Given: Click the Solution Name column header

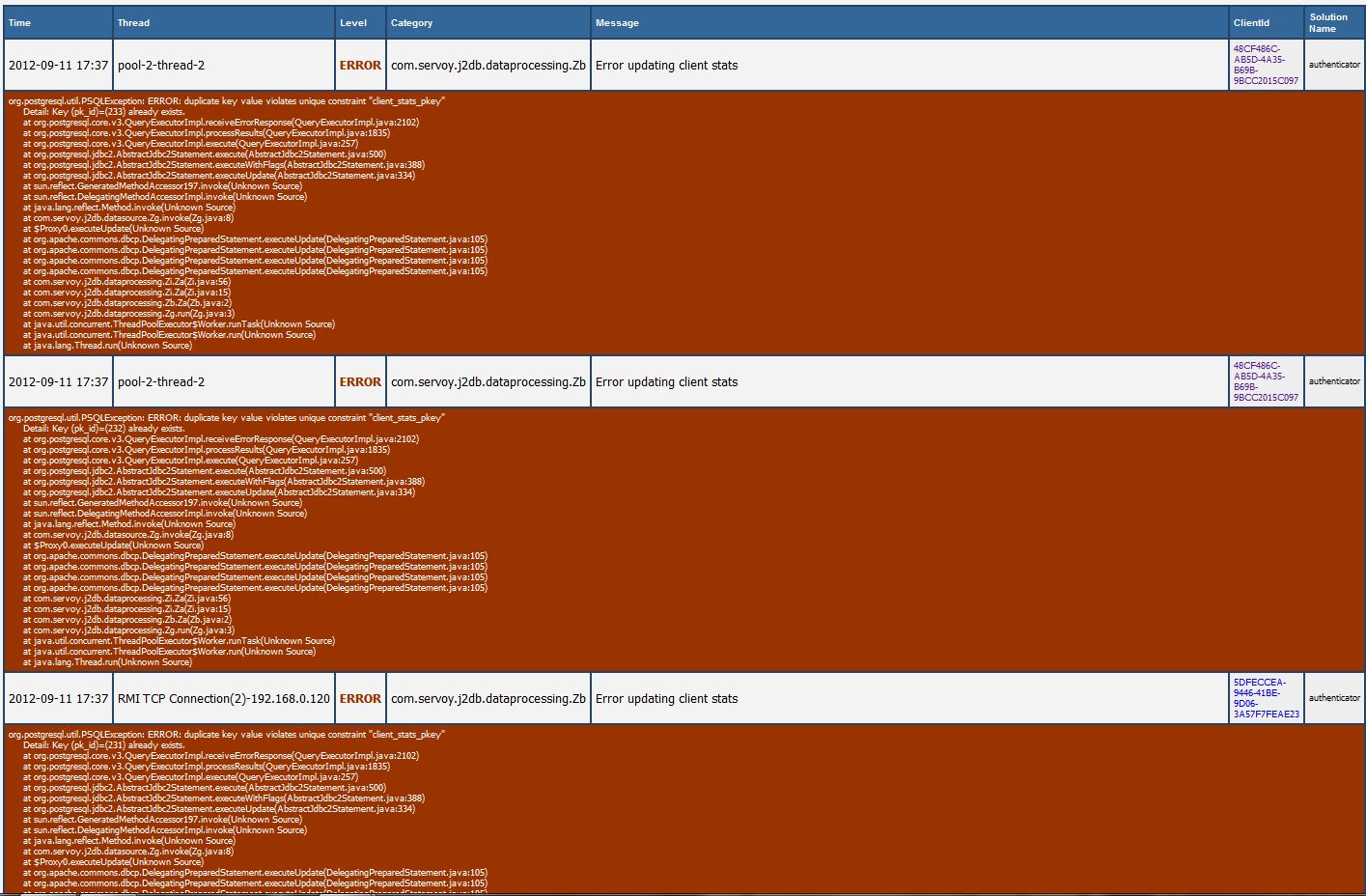Looking at the screenshot, I should click(1334, 22).
